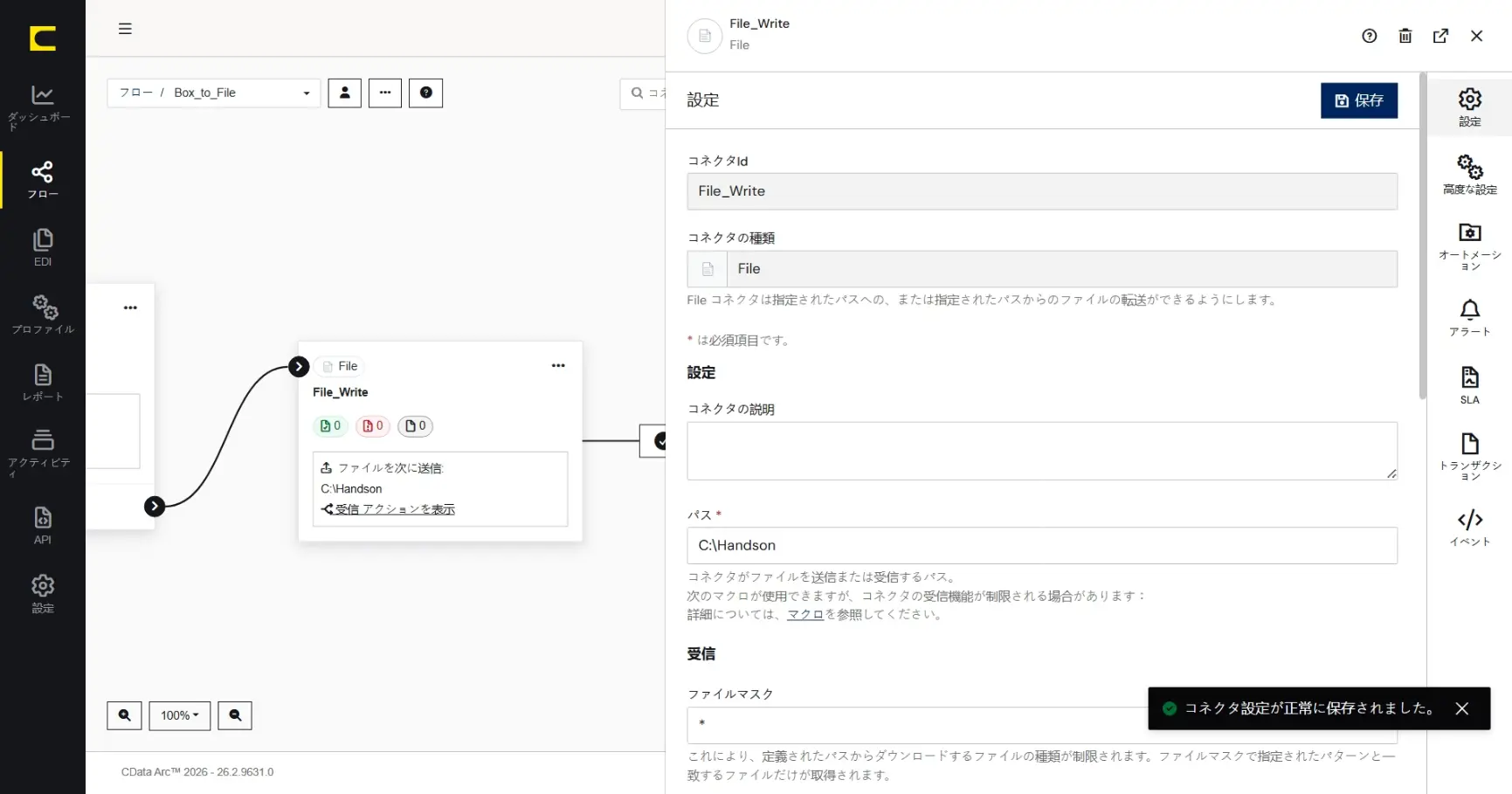1512x794 pixels.
Task: Open the File_Write connector card menu
Action: tap(558, 366)
